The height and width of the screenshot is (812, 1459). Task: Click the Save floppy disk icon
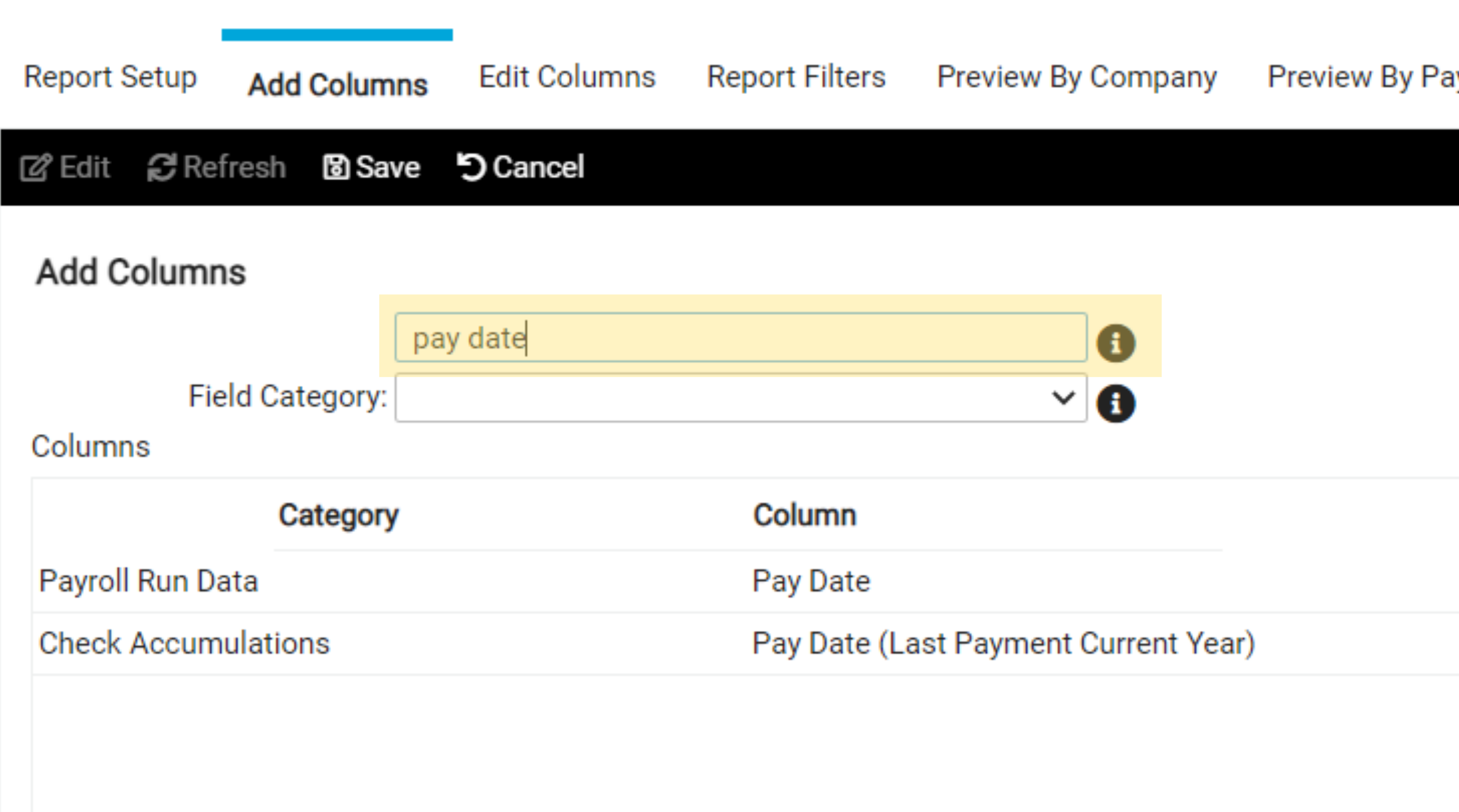[x=336, y=167]
